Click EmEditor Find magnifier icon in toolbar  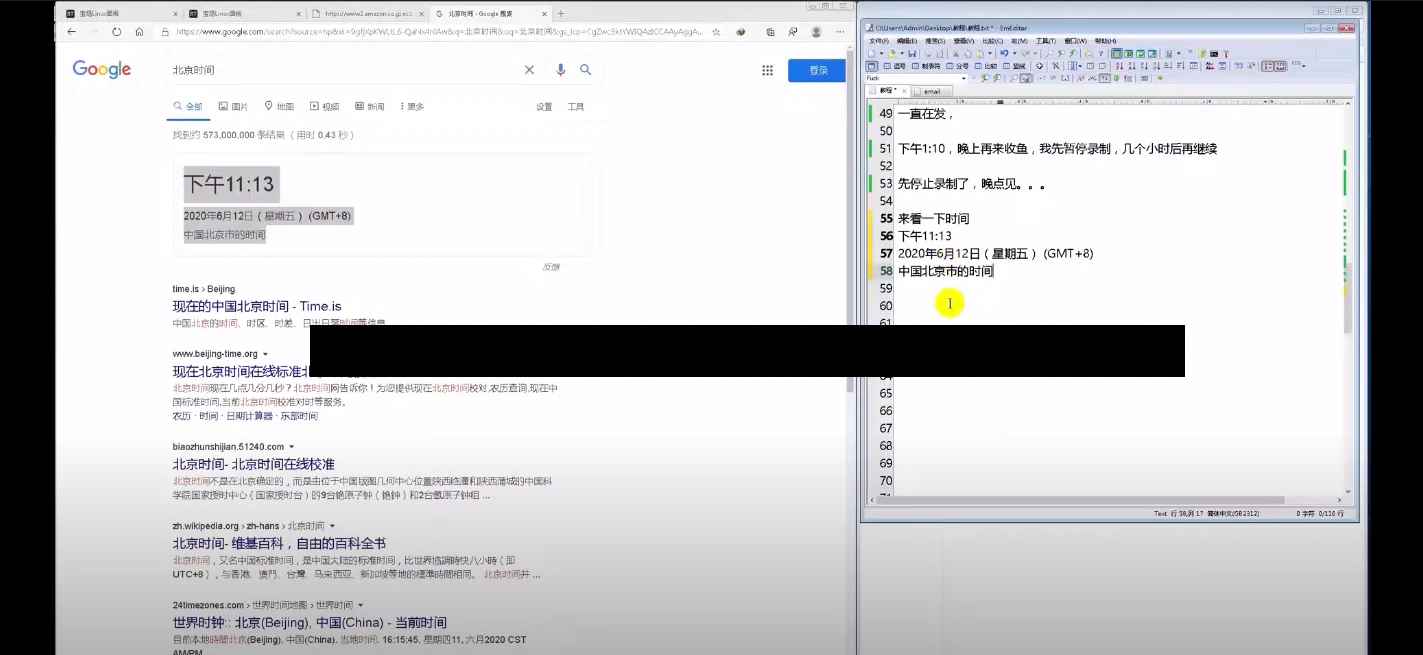pos(1049,53)
